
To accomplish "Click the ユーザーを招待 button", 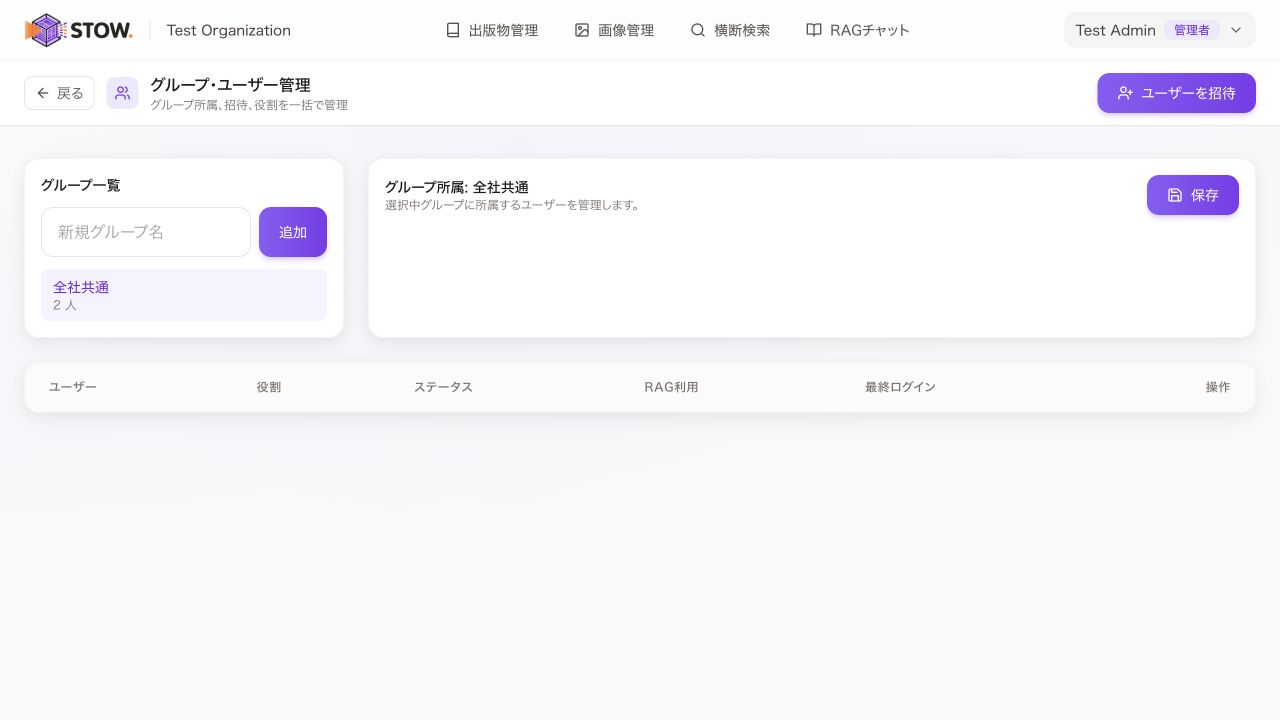I will point(1176,93).
